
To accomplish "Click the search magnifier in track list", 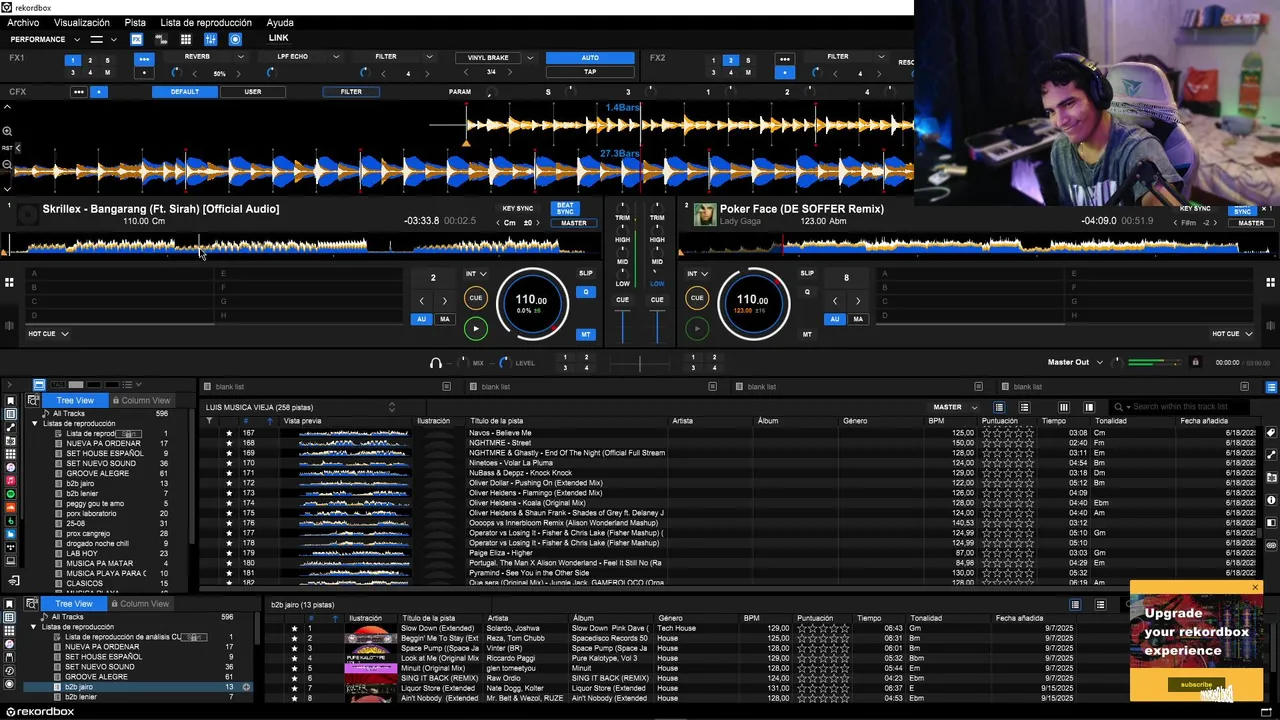I will [x=1119, y=407].
